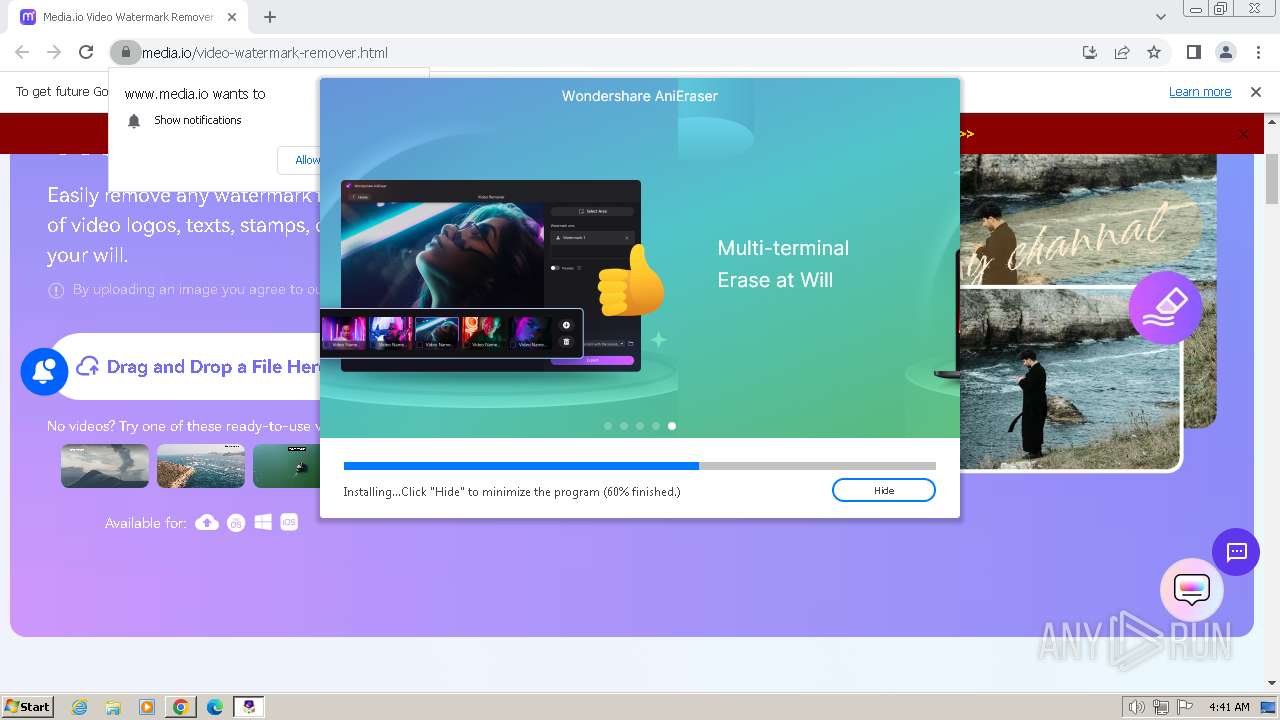Open a new browser tab
This screenshot has width=1280, height=720.
click(270, 17)
